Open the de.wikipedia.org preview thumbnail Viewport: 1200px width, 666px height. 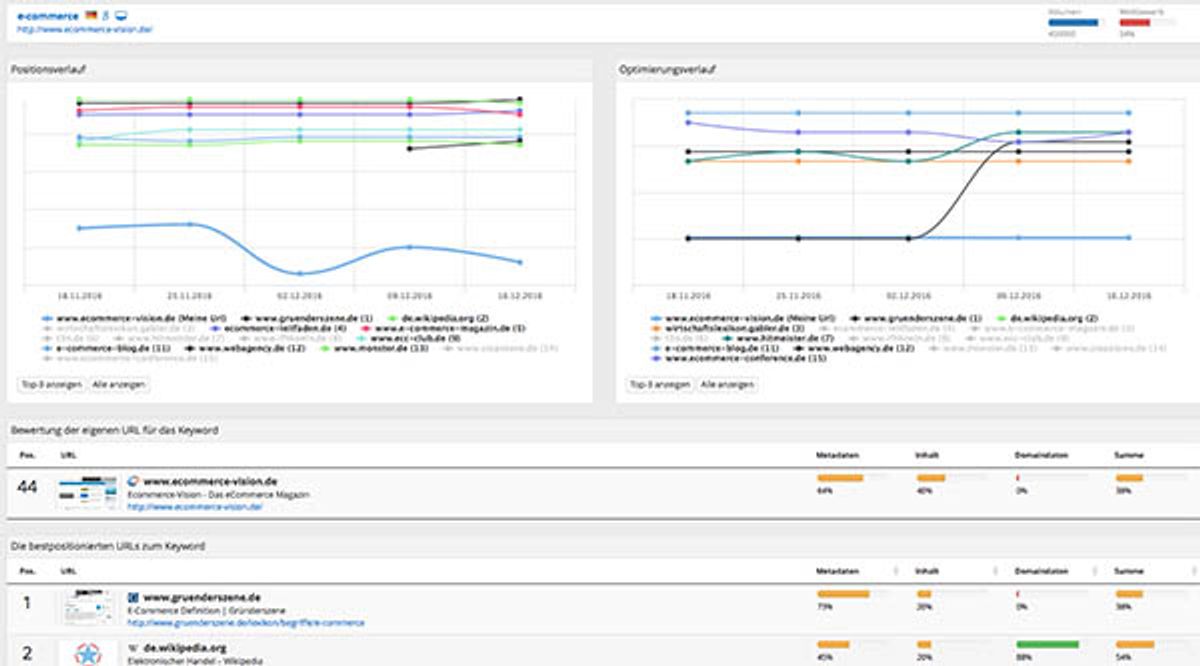tap(88, 653)
